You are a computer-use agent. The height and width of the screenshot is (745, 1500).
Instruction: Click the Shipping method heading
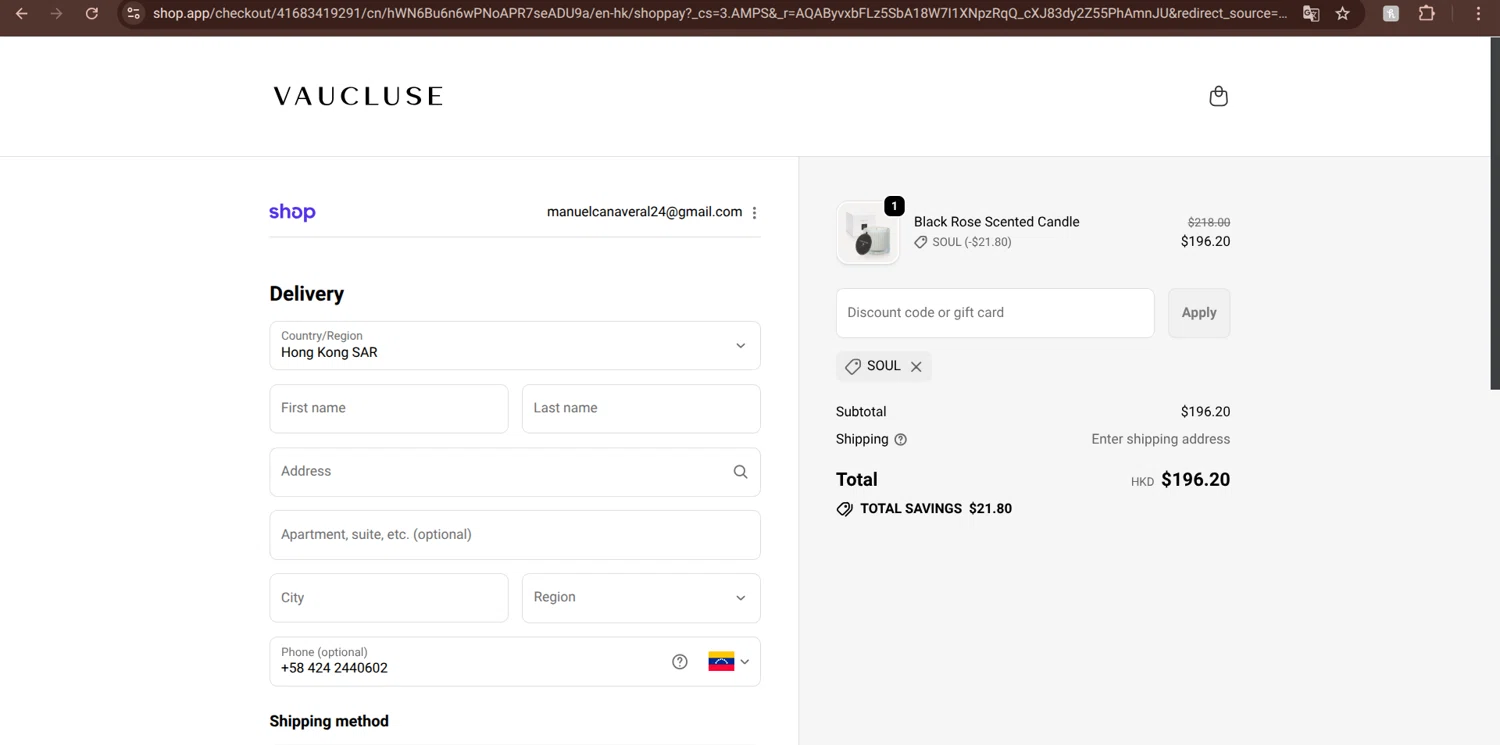tap(329, 721)
